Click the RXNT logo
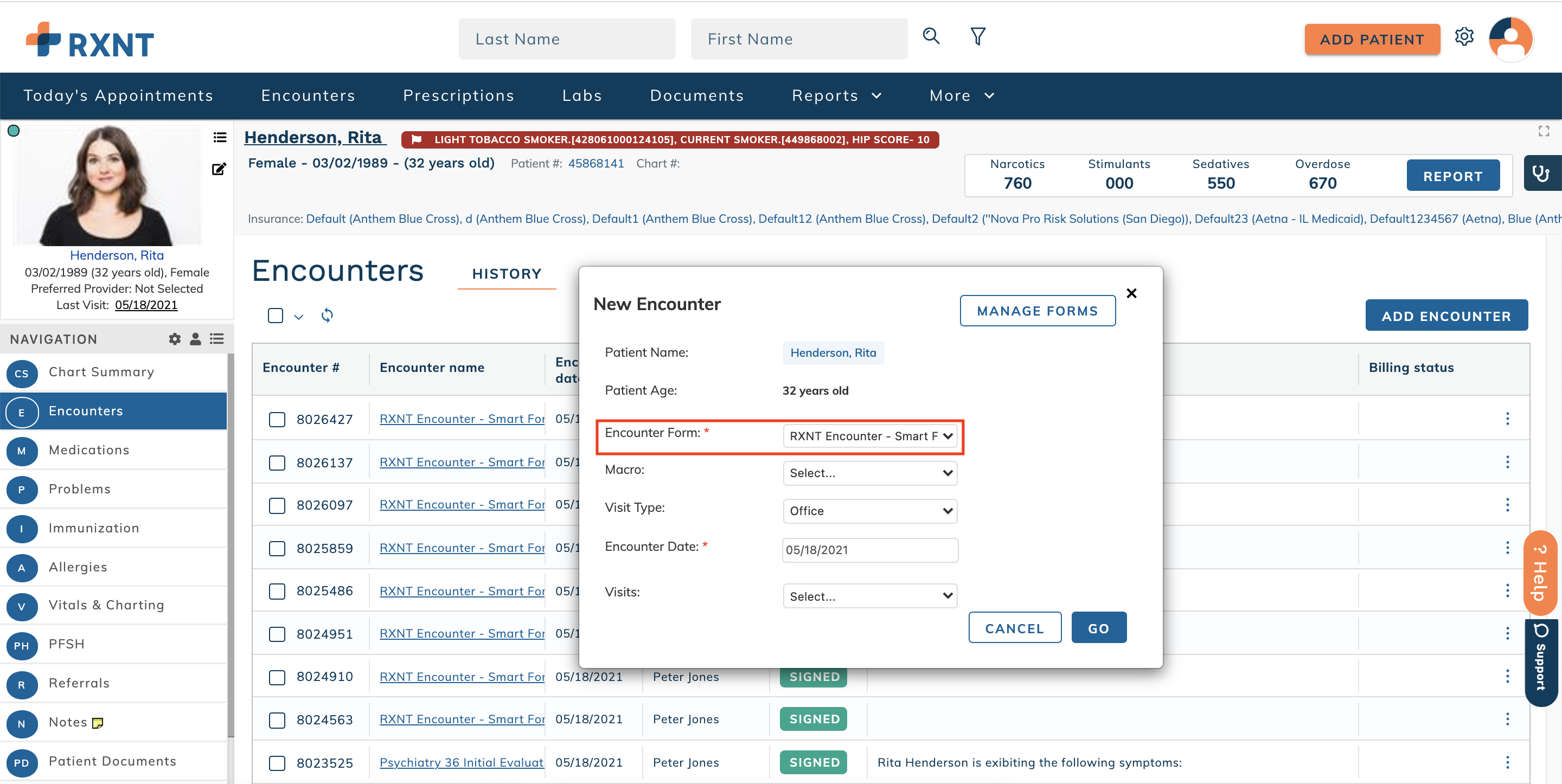The width and height of the screenshot is (1562, 784). coord(89,41)
